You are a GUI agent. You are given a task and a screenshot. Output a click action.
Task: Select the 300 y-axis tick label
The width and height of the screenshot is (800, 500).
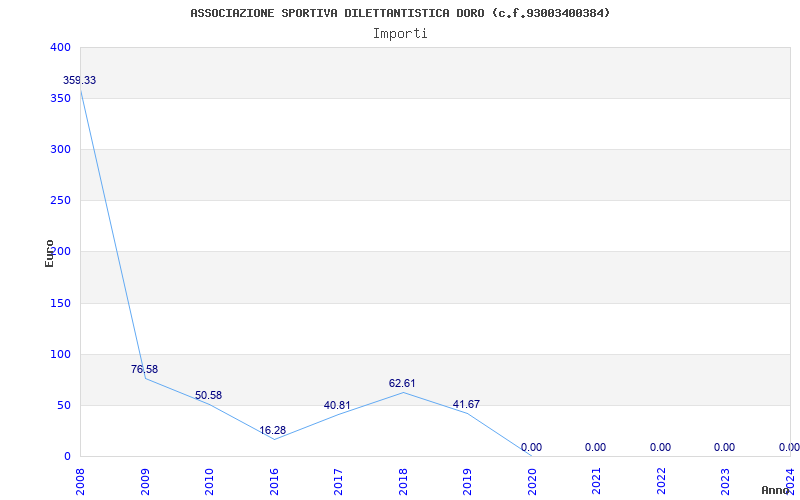[x=60, y=149]
